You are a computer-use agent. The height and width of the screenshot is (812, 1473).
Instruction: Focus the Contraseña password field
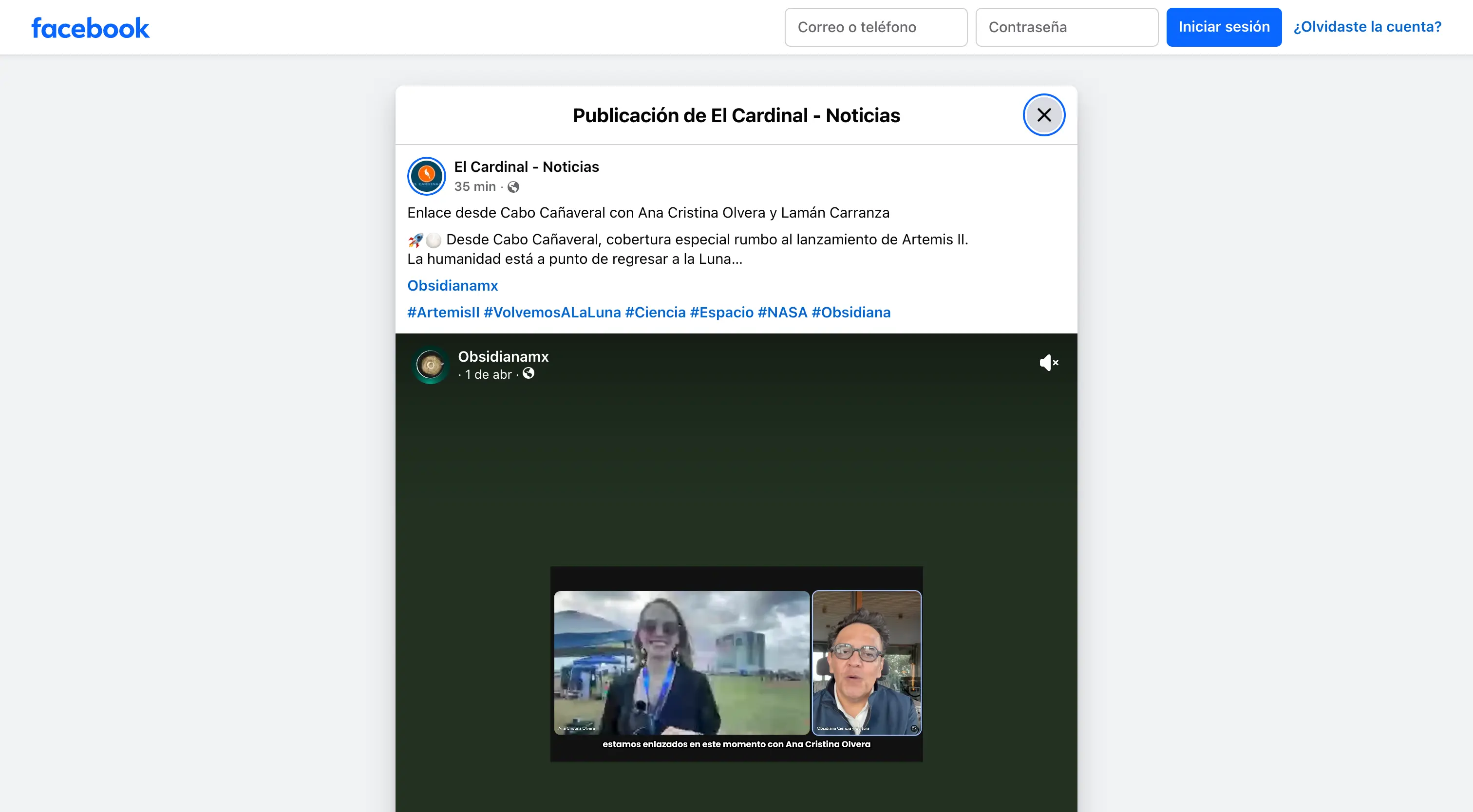click(x=1066, y=27)
